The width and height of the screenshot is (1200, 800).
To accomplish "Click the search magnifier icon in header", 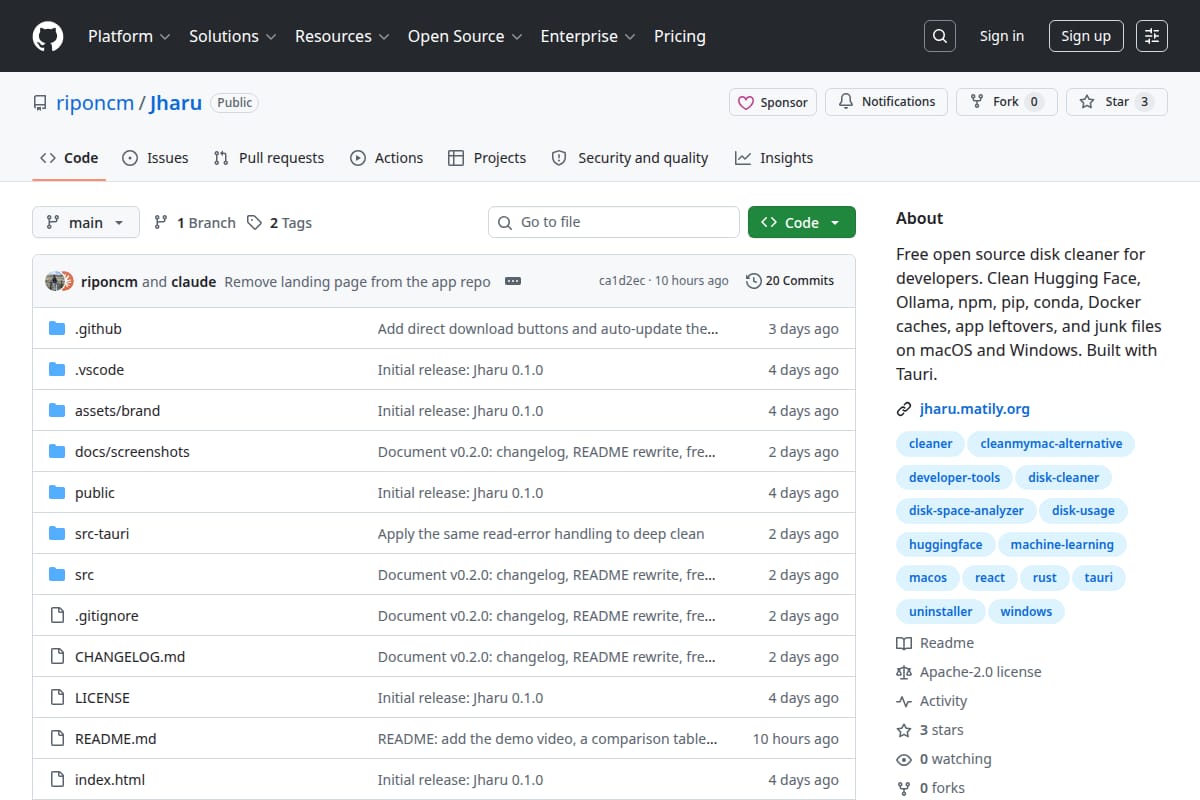I will click(939, 36).
